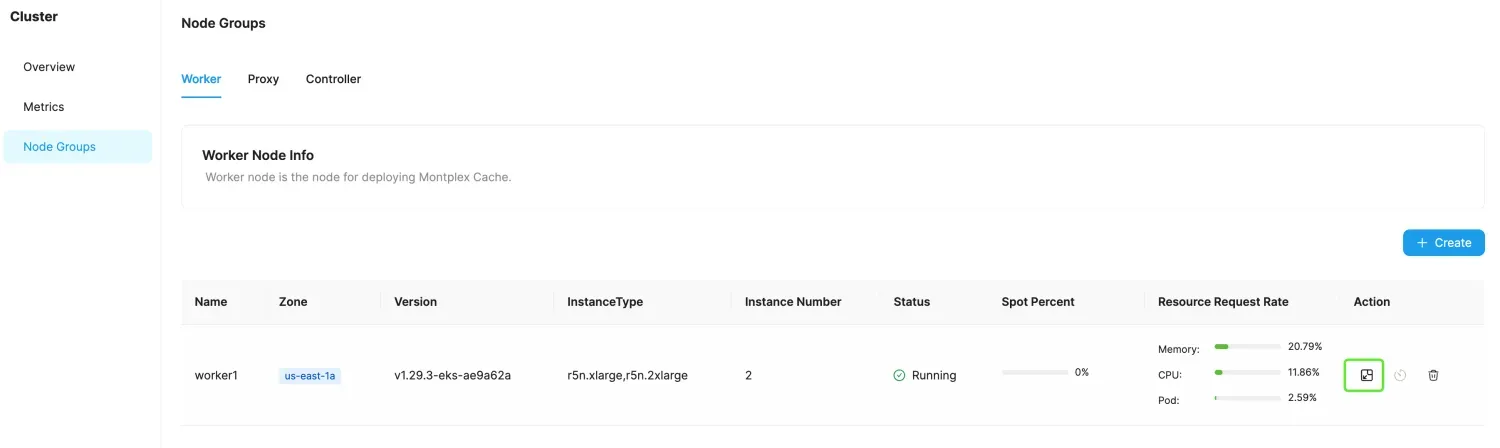Switch to the Proxy tab
1500x448 pixels.
[x=263, y=79]
